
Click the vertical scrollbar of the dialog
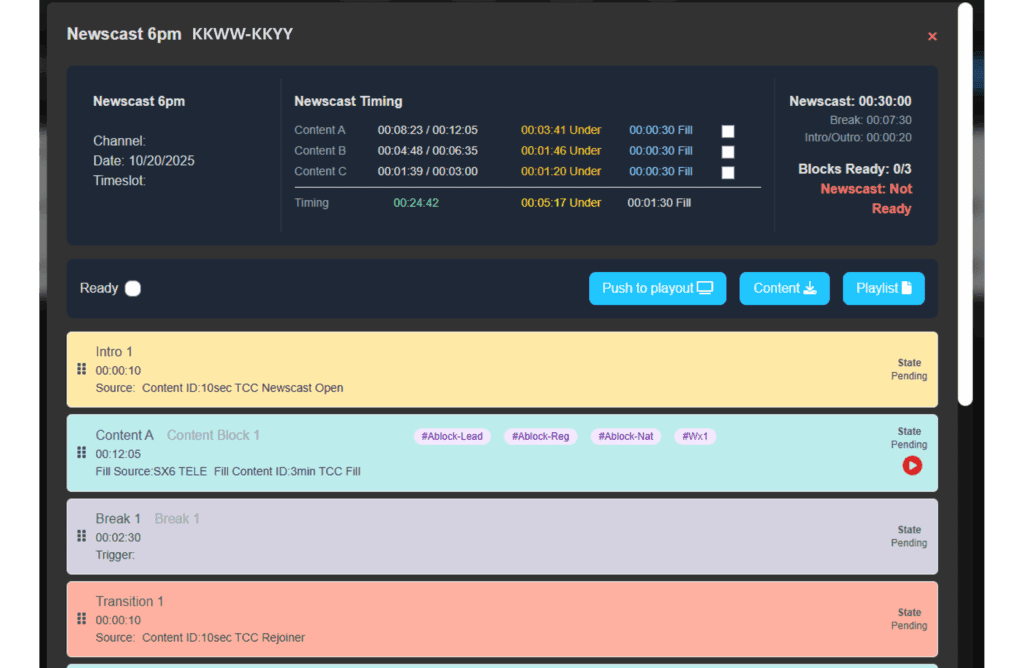pos(965,200)
